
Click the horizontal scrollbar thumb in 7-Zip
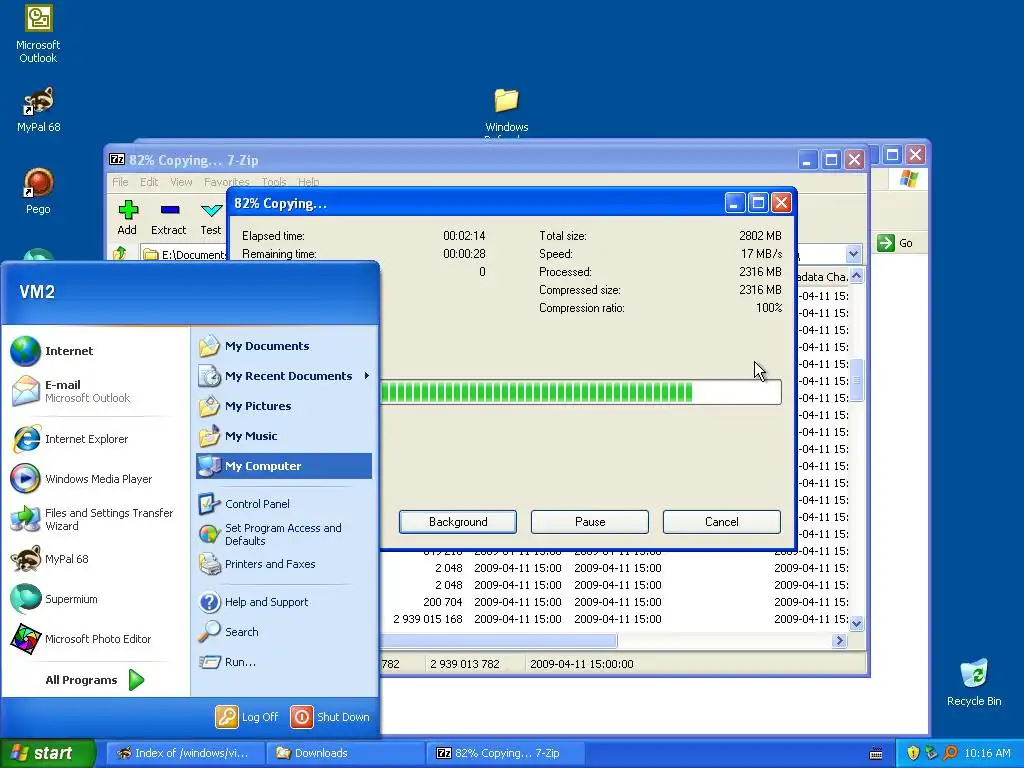tap(498, 641)
